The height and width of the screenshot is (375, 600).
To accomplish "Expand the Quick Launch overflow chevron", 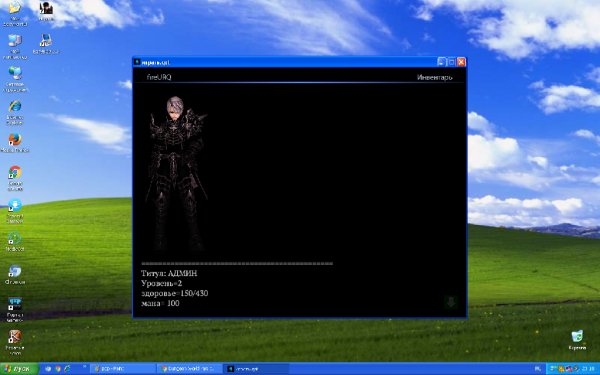I will [84, 367].
